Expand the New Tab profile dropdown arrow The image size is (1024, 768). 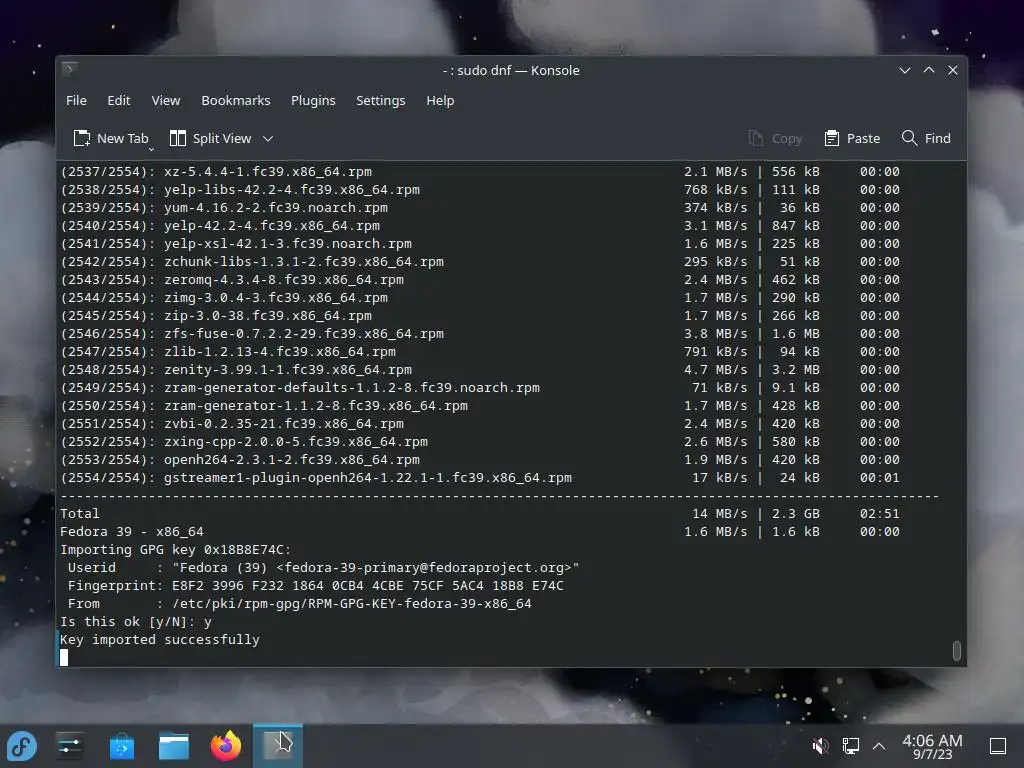point(152,149)
